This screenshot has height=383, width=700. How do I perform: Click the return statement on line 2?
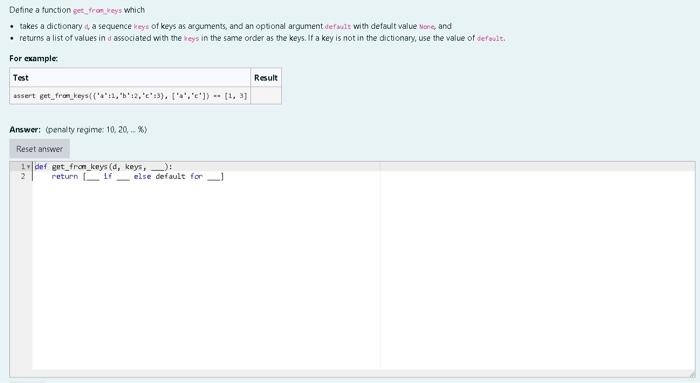pyautogui.click(x=138, y=176)
